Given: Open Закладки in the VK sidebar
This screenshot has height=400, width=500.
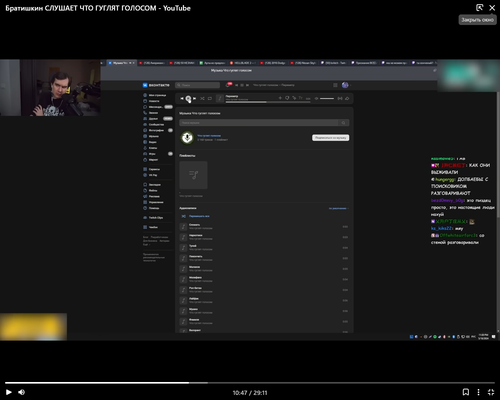Looking at the screenshot, I should coord(152,184).
